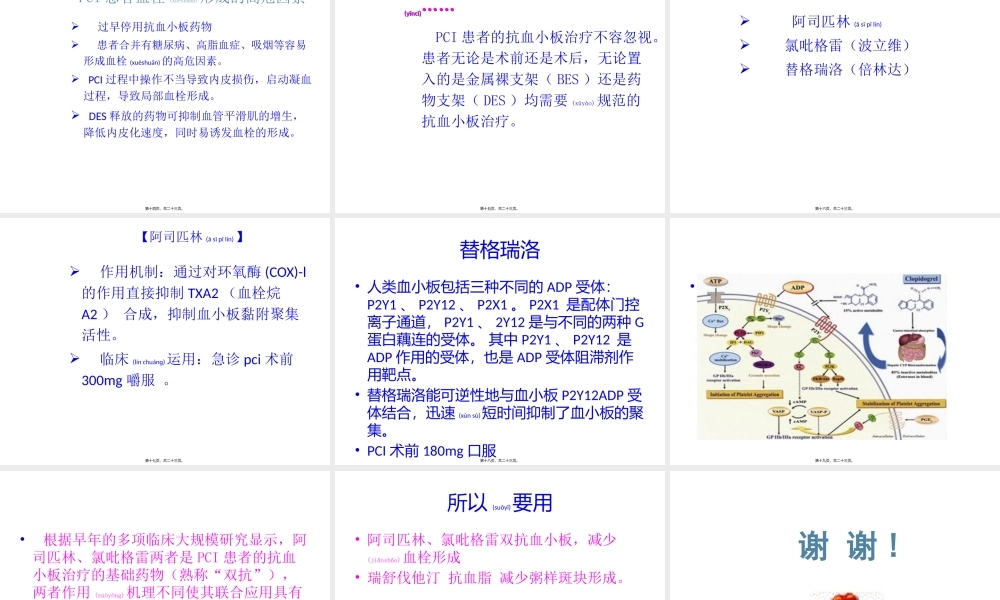
Task: Click the Stabilization of Platelet Aggregation box
Action: point(900,403)
